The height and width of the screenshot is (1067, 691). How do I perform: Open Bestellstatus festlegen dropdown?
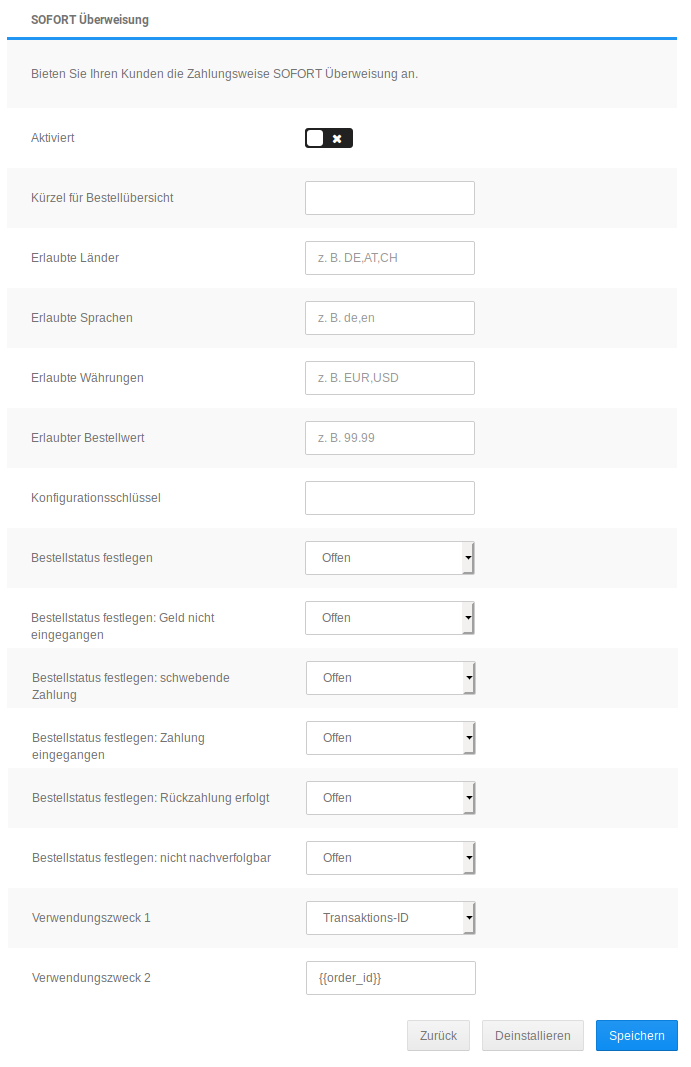click(389, 558)
